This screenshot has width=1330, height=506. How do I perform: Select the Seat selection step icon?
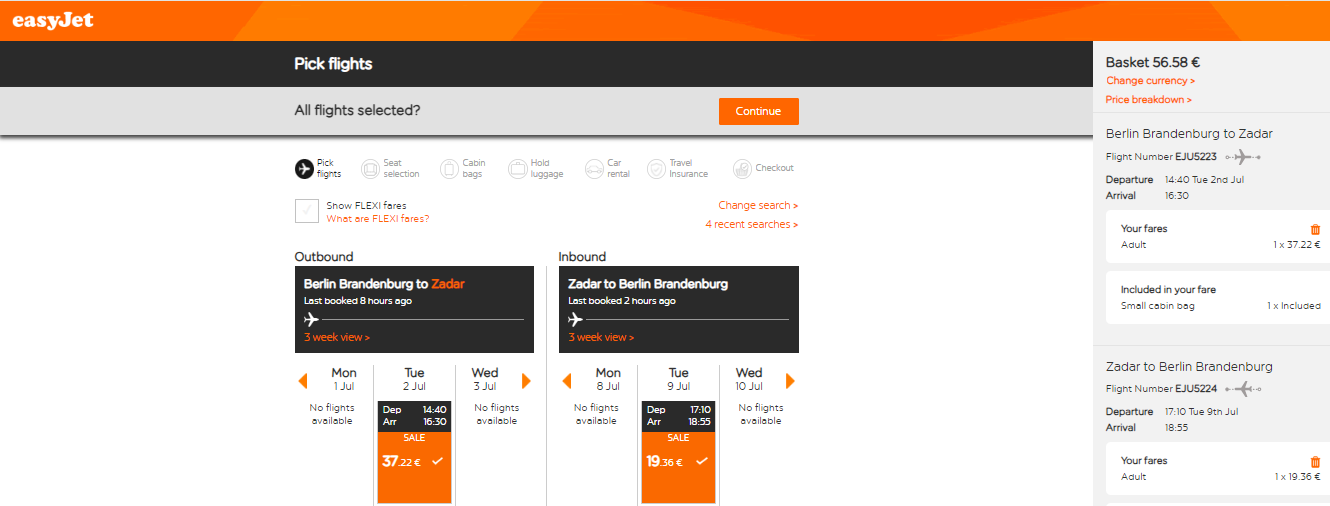pyautogui.click(x=370, y=169)
